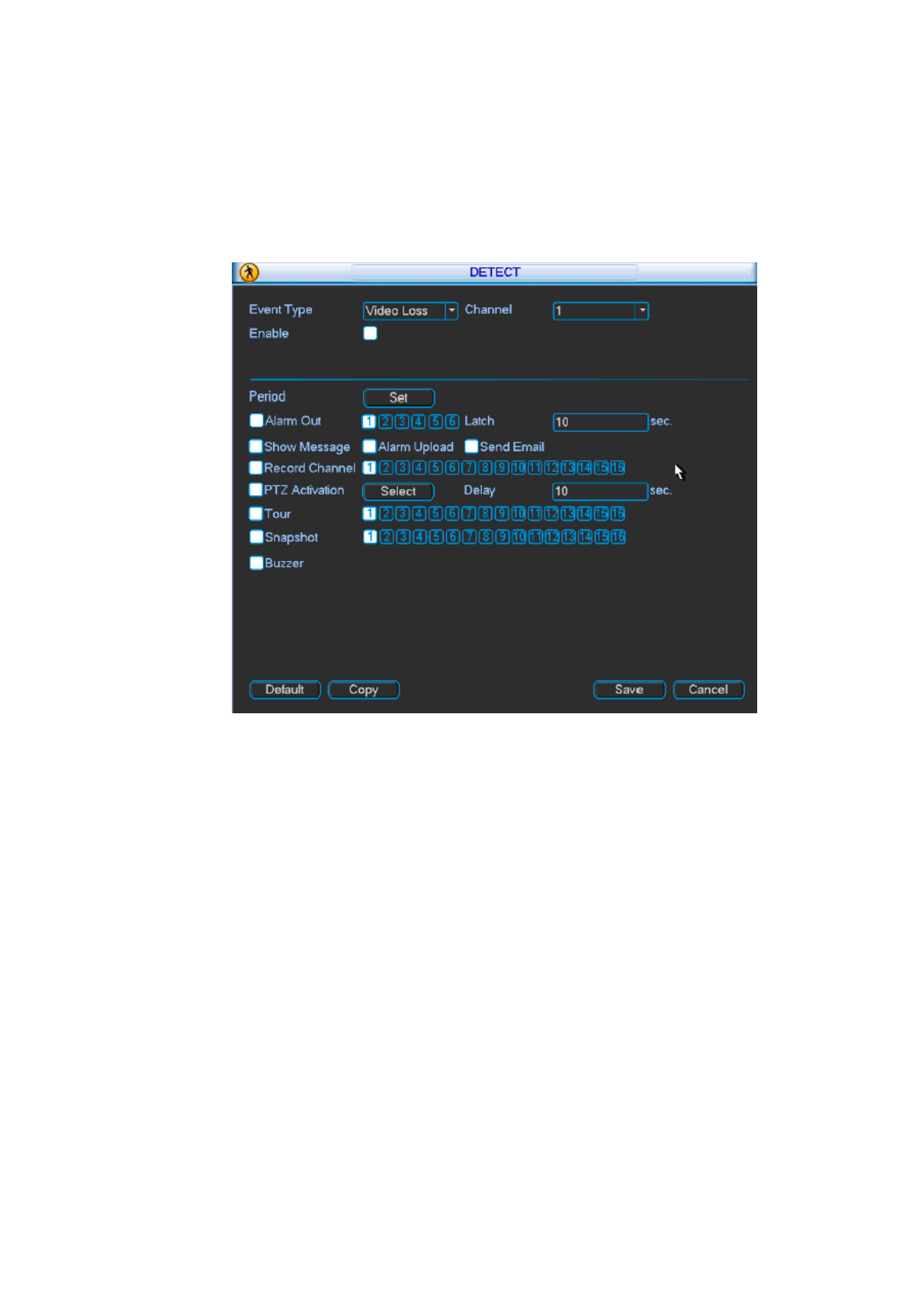The image size is (924, 1307).
Task: Toggle Record Channel number 16
Action: pyautogui.click(x=618, y=467)
